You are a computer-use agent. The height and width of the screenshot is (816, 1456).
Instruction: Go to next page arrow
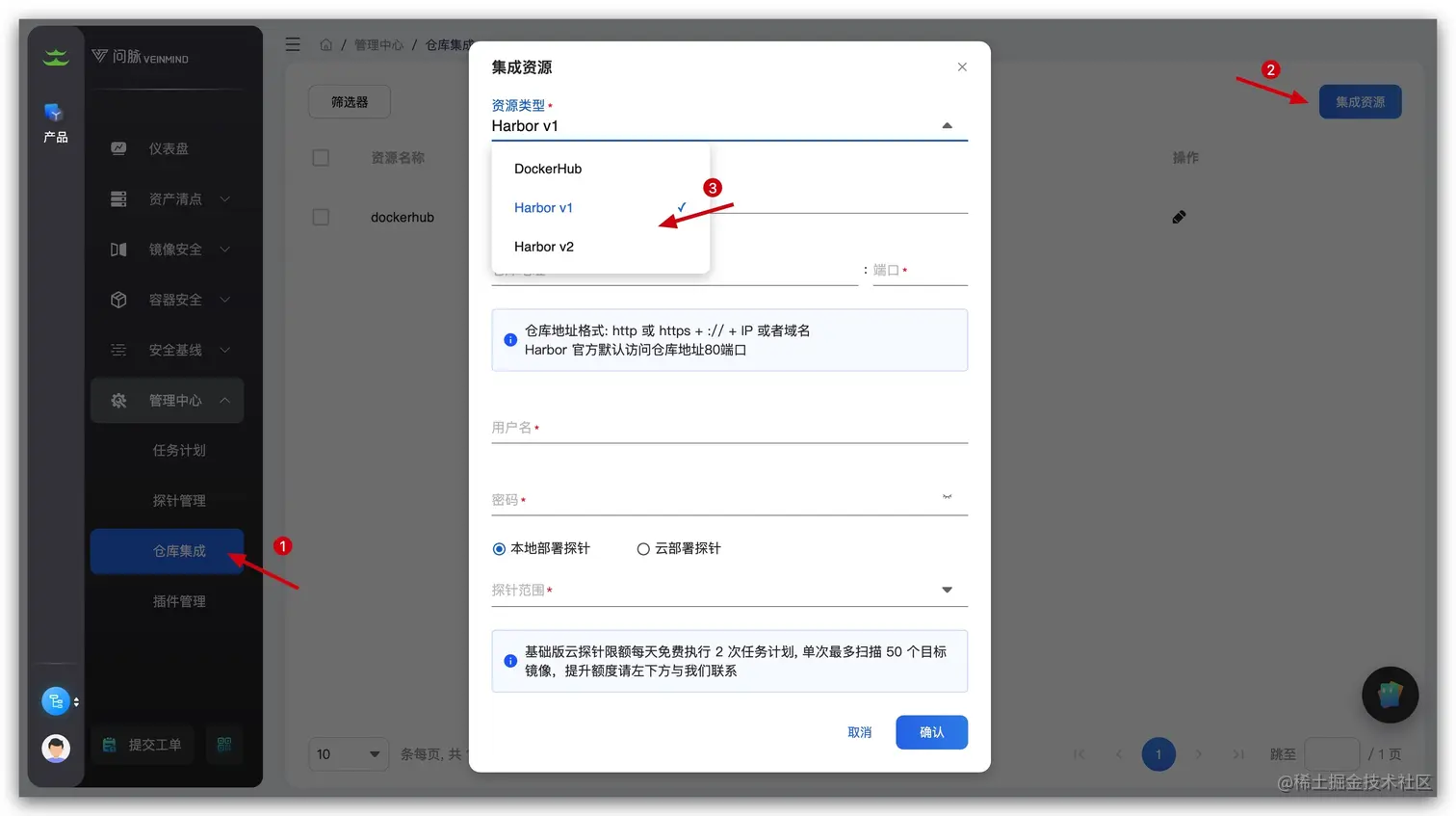[x=1199, y=754]
